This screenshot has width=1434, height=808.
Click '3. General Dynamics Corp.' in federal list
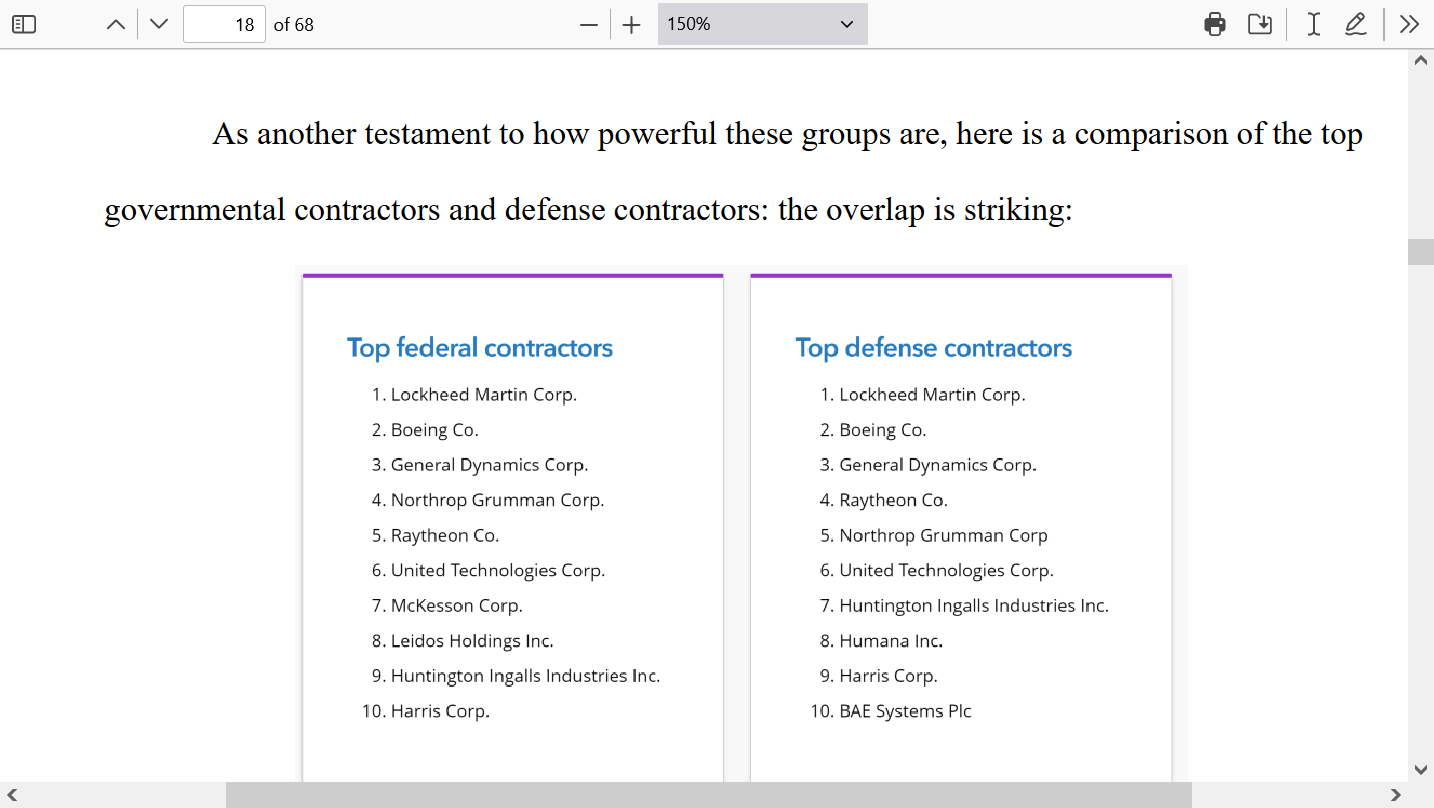480,465
